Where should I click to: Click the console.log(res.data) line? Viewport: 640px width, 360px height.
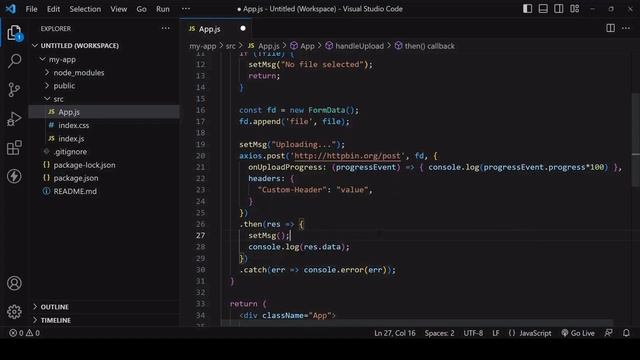click(299, 247)
